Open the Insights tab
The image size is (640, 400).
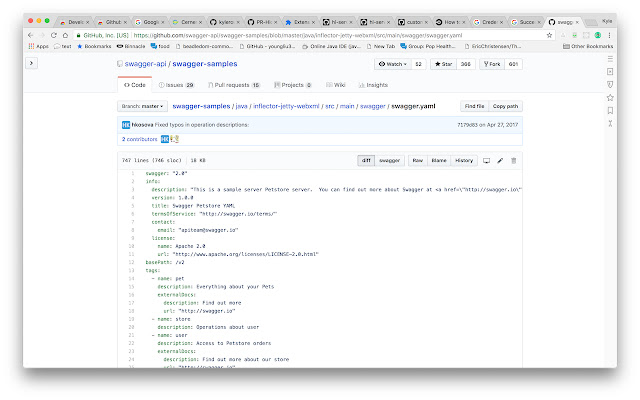pos(373,85)
